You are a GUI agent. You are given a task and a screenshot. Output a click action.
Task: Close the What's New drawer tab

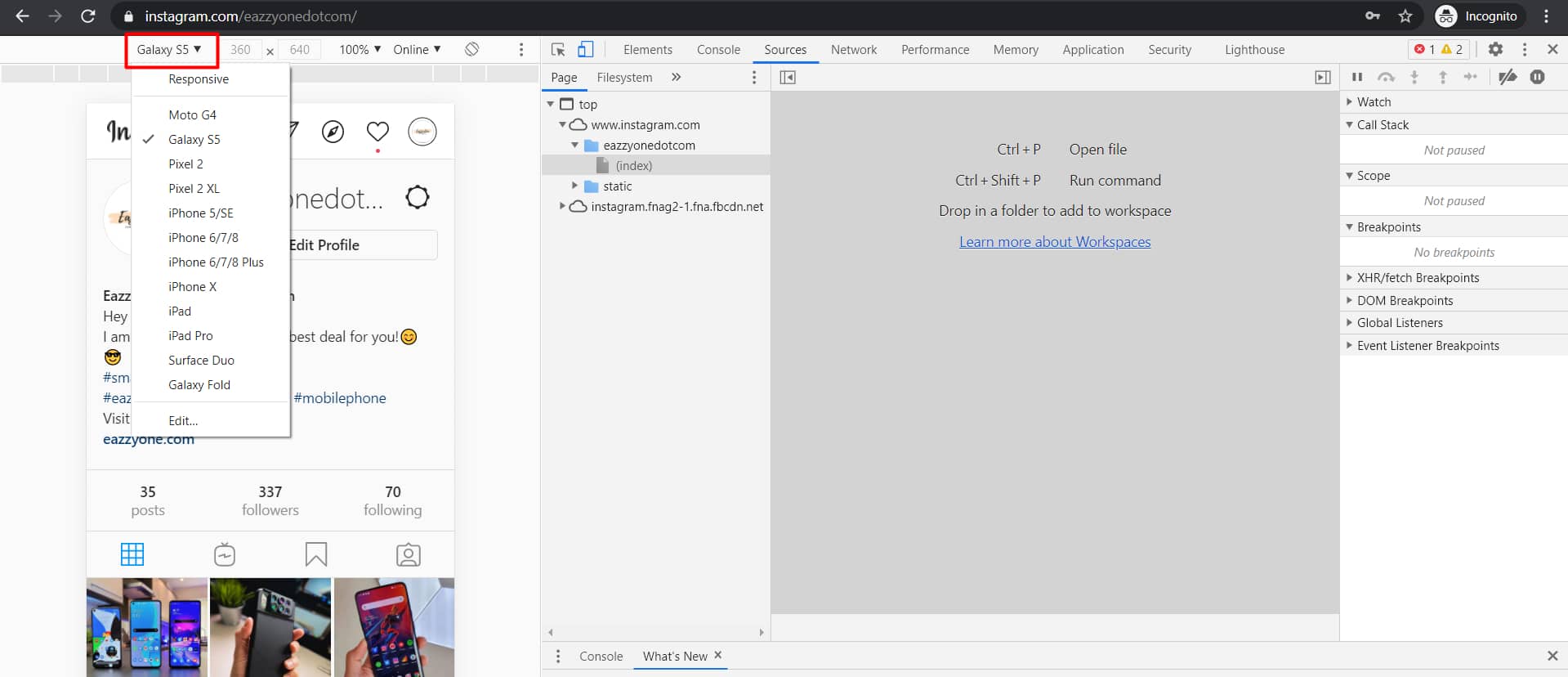[718, 655]
